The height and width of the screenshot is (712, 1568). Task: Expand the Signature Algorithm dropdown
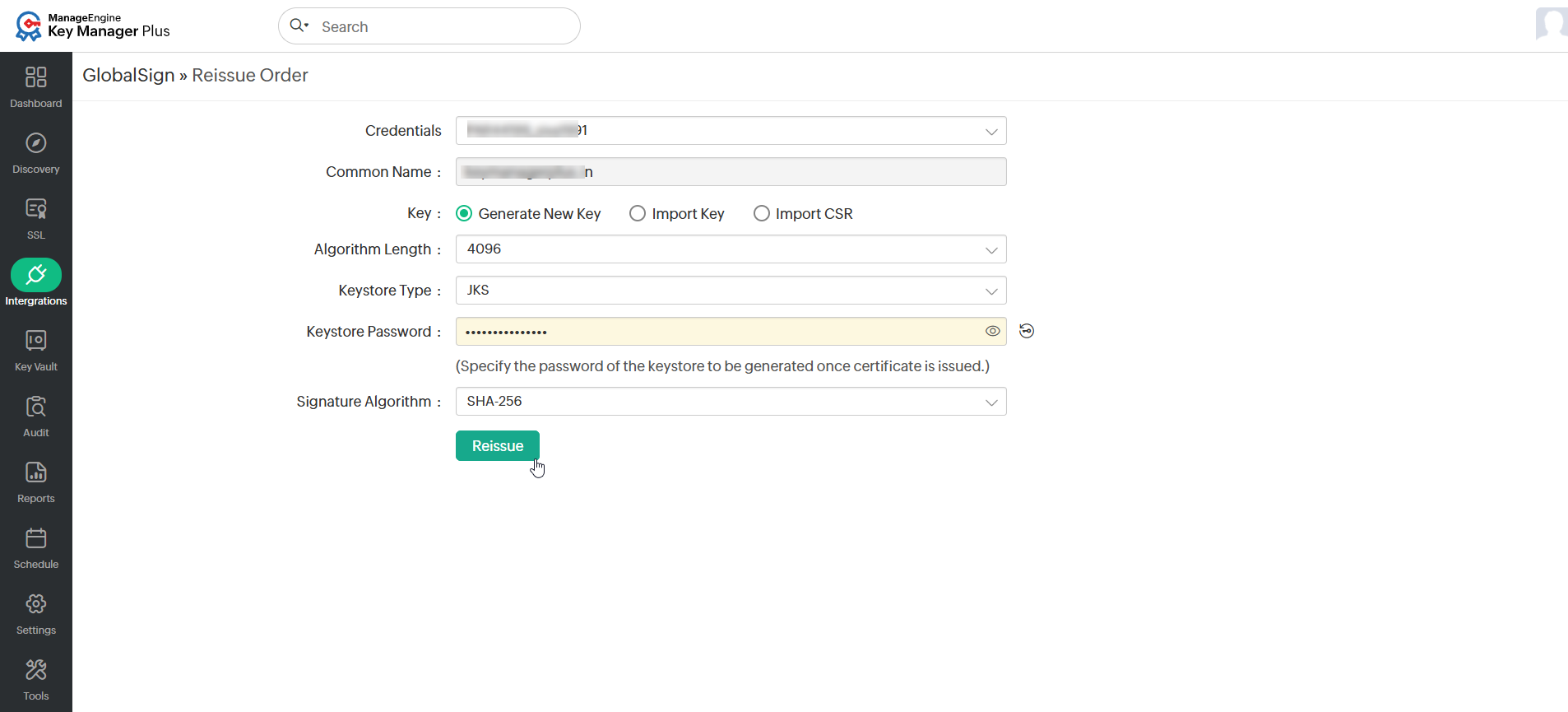pos(731,402)
